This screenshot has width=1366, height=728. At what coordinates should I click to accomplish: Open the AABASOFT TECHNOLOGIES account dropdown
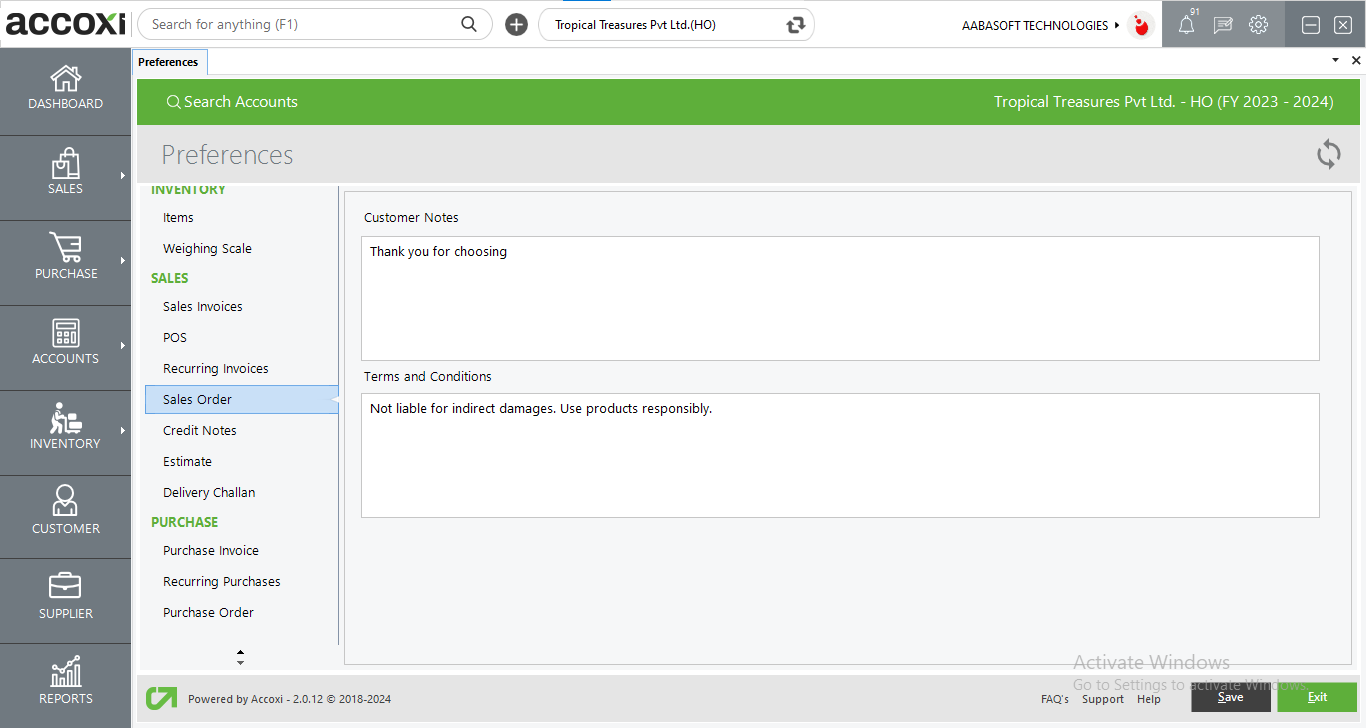coord(1040,25)
